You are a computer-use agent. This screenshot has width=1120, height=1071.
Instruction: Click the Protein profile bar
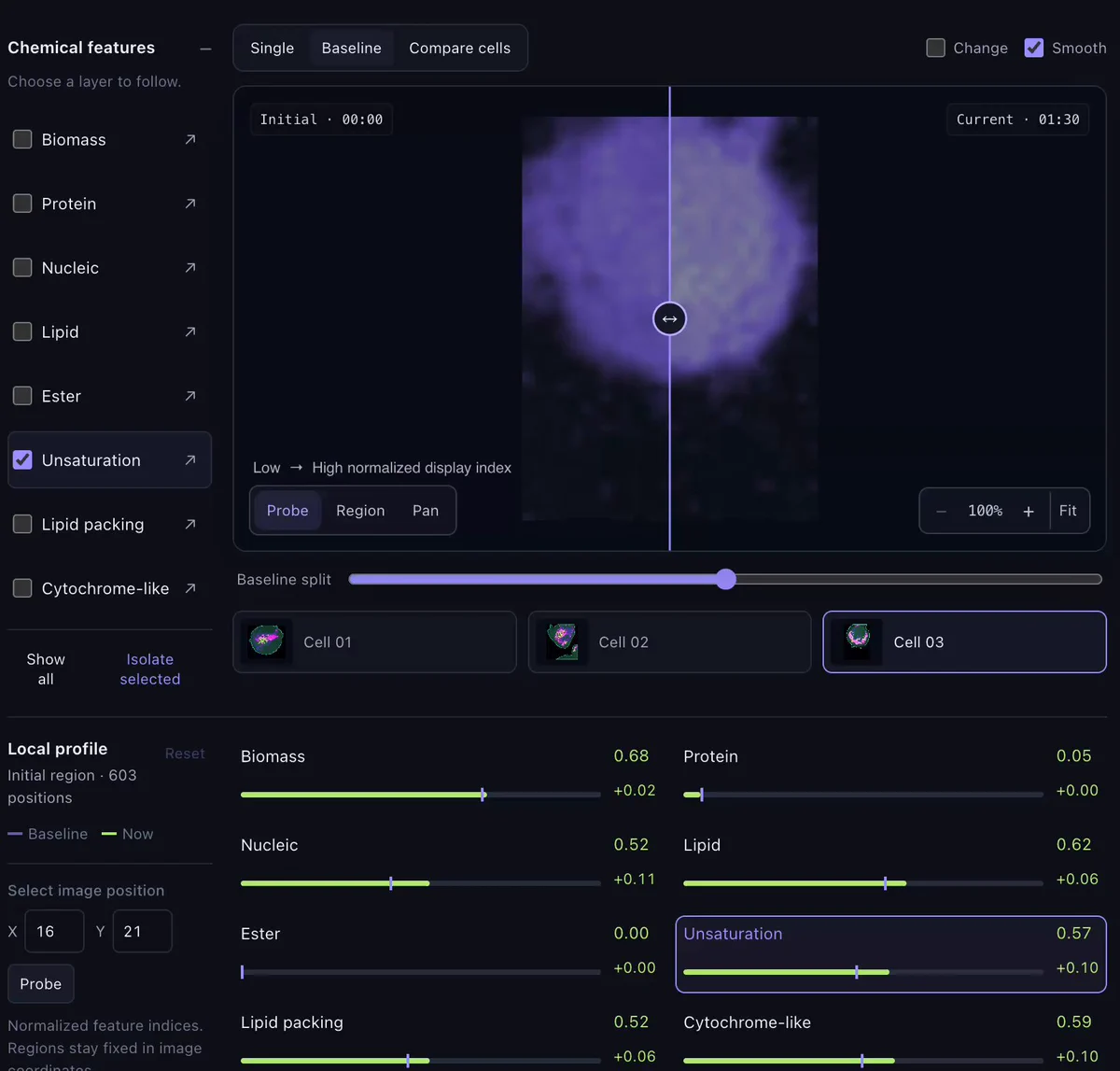pos(863,795)
